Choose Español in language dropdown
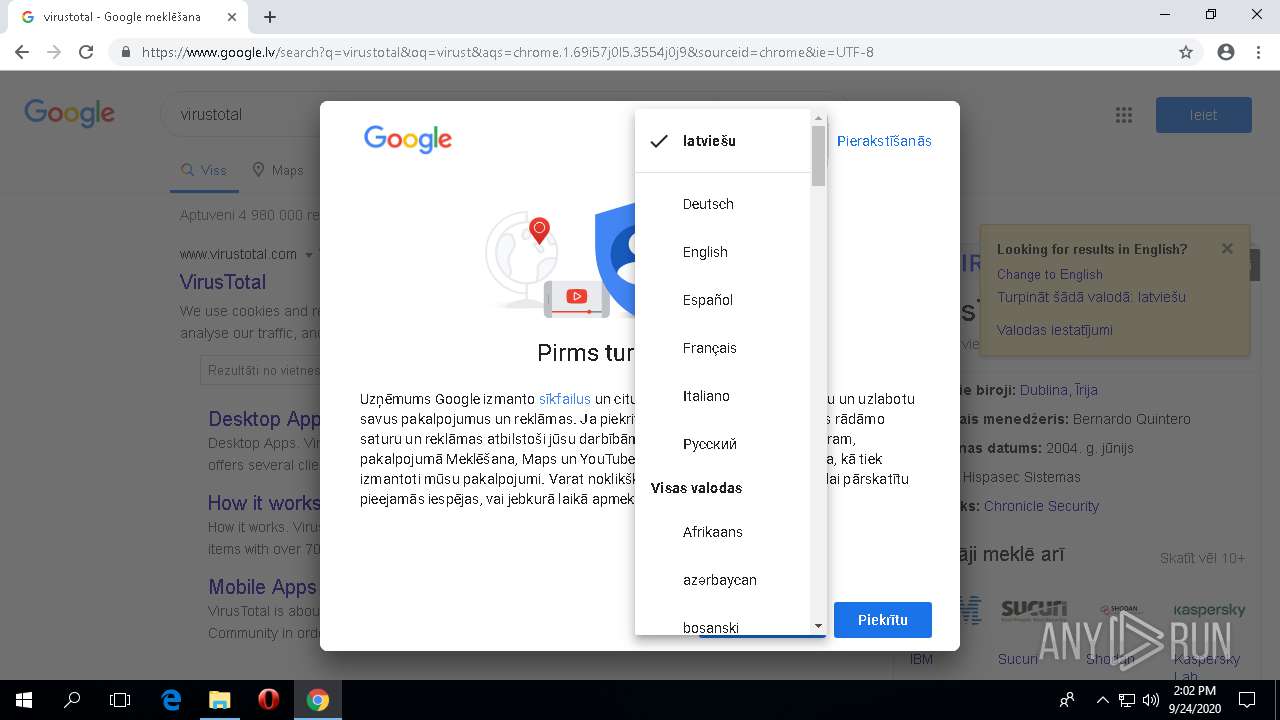This screenshot has height=720, width=1280. (723, 300)
